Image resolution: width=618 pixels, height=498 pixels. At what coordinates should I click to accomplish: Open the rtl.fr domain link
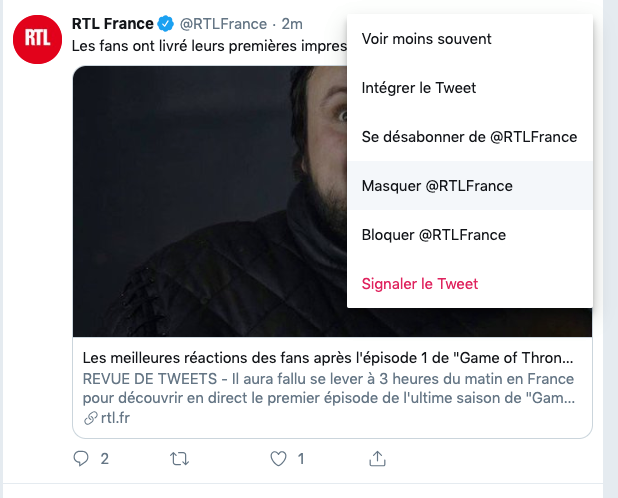115,418
